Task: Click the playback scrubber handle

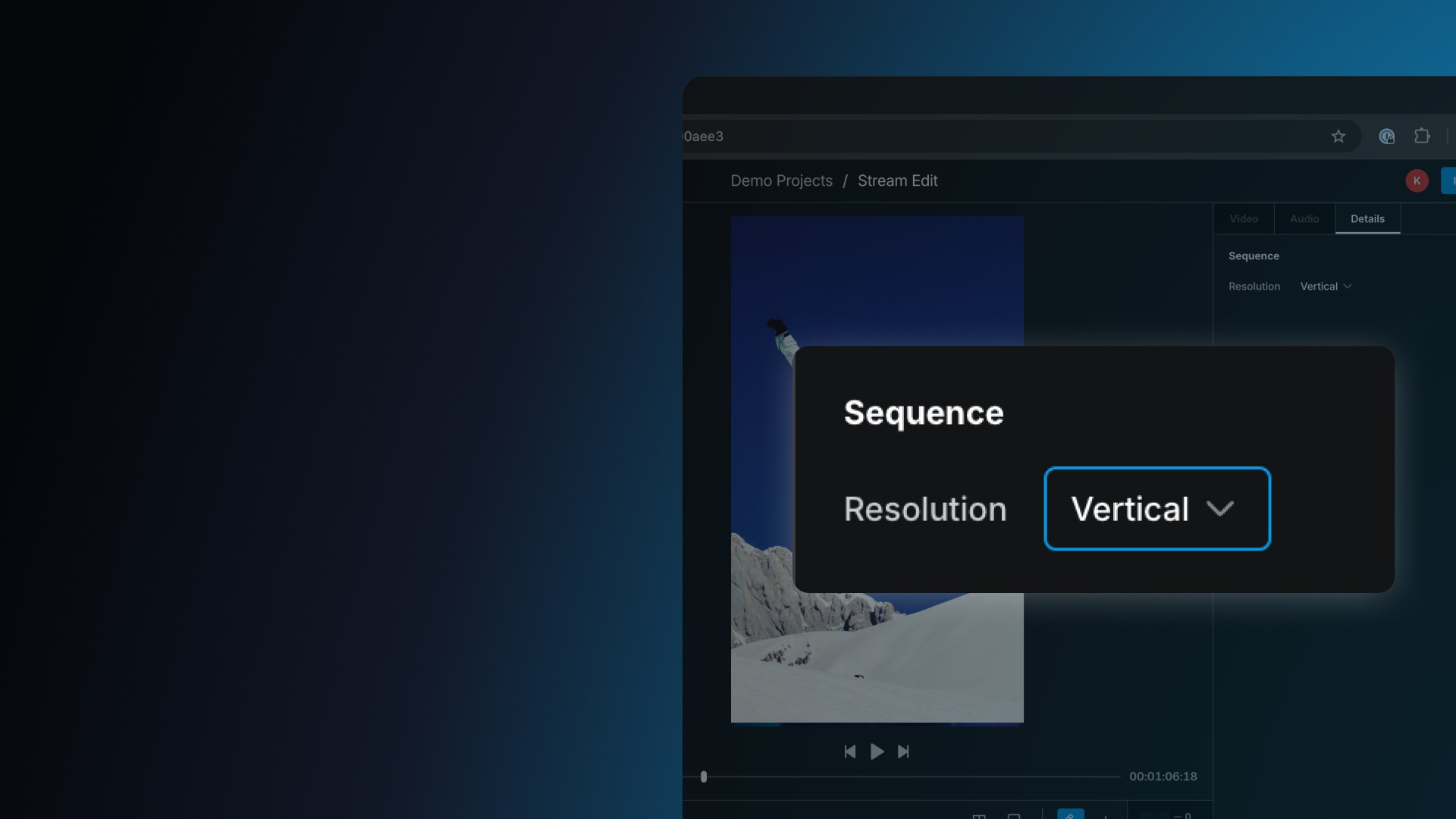Action: tap(704, 777)
